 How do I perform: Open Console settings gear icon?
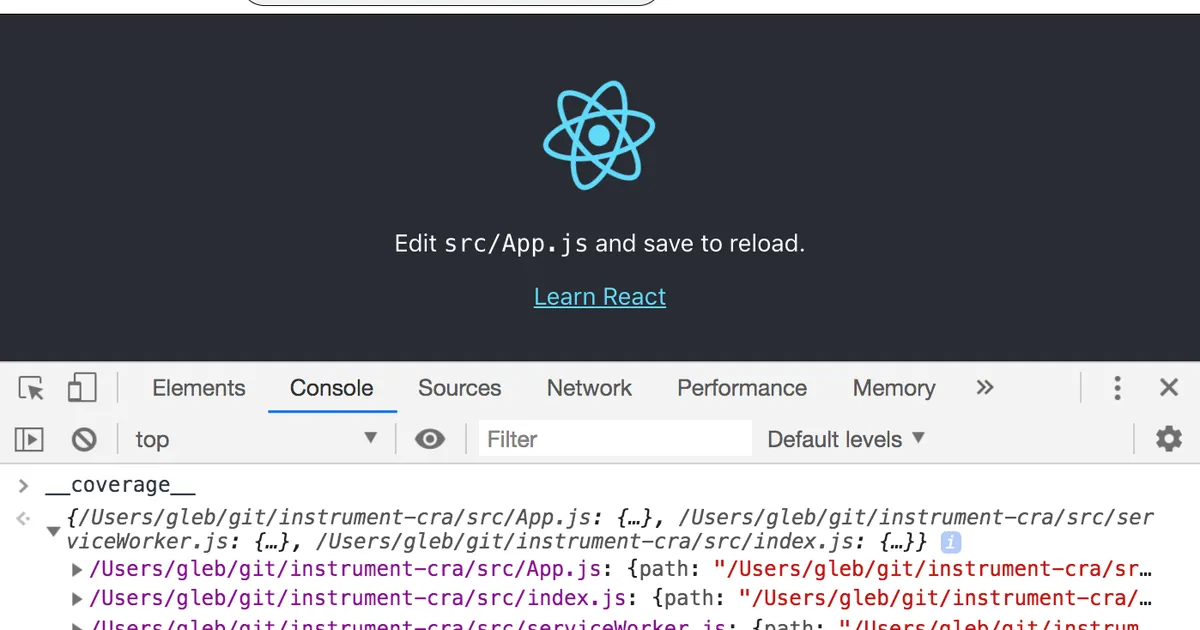[x=1168, y=439]
